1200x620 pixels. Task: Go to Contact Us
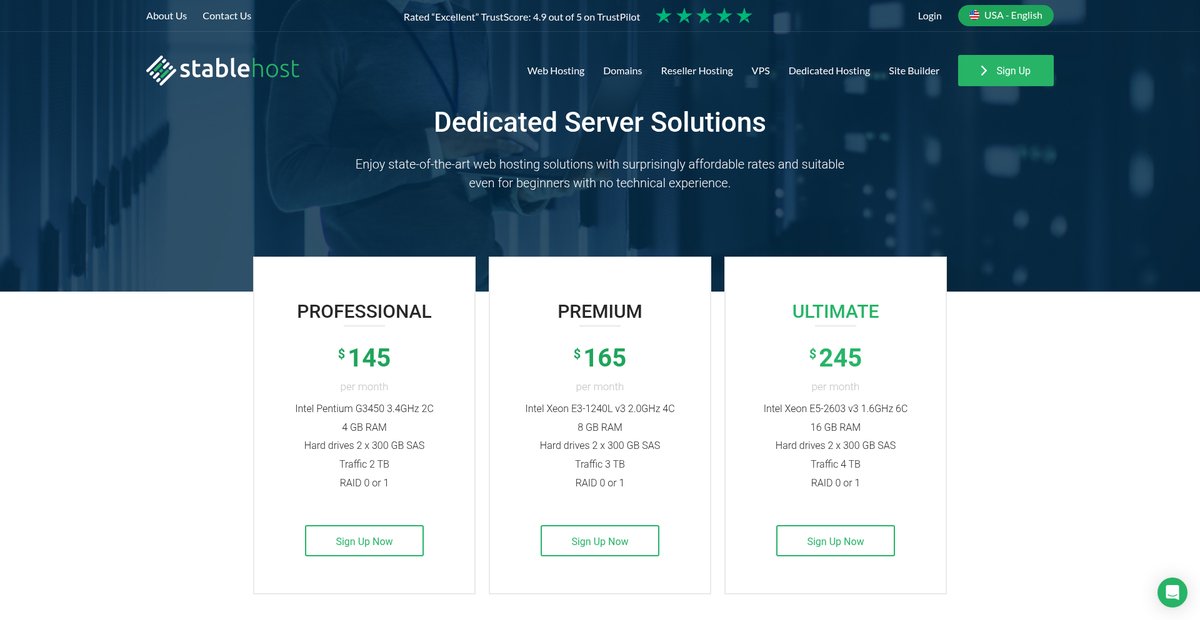(x=227, y=16)
